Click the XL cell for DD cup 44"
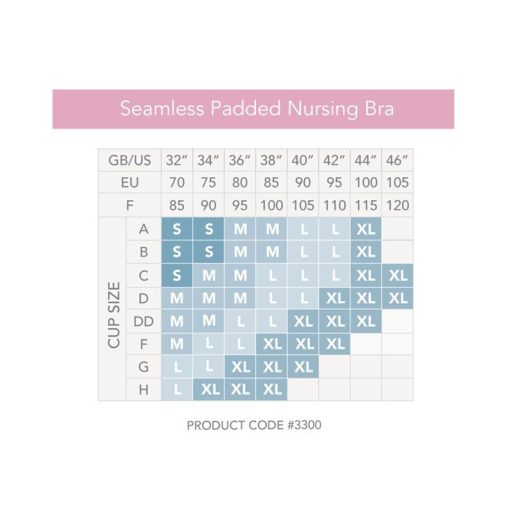Viewport: 512px width, 512px height. (366, 321)
